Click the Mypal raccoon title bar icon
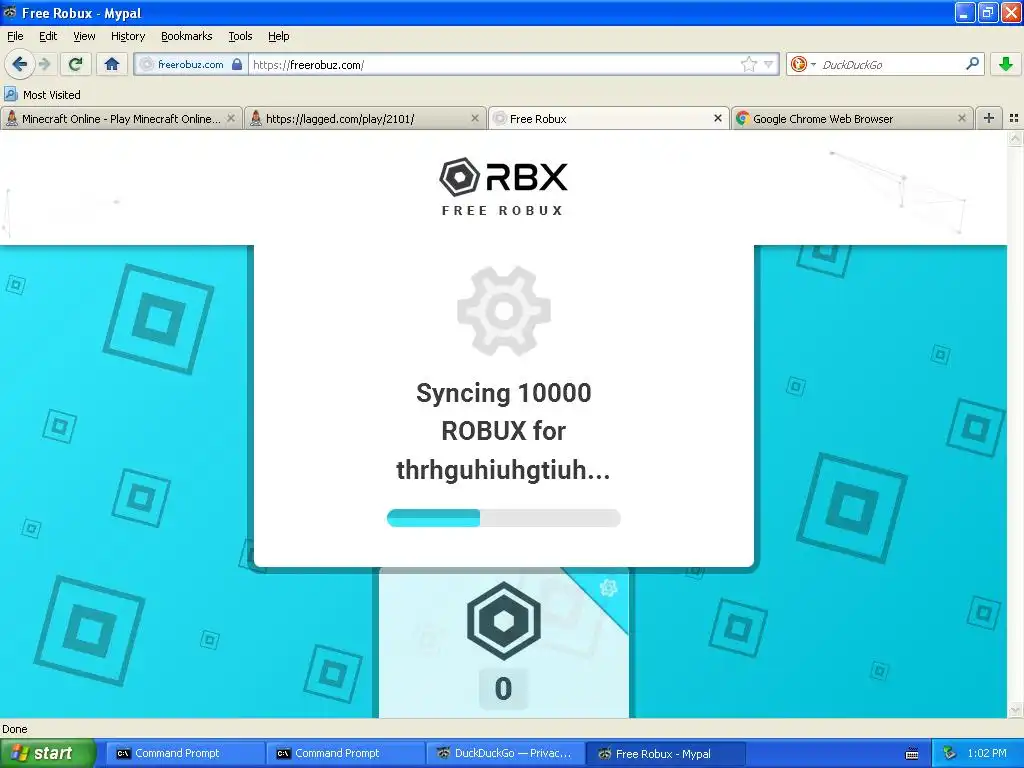The image size is (1024, 768). (x=10, y=12)
